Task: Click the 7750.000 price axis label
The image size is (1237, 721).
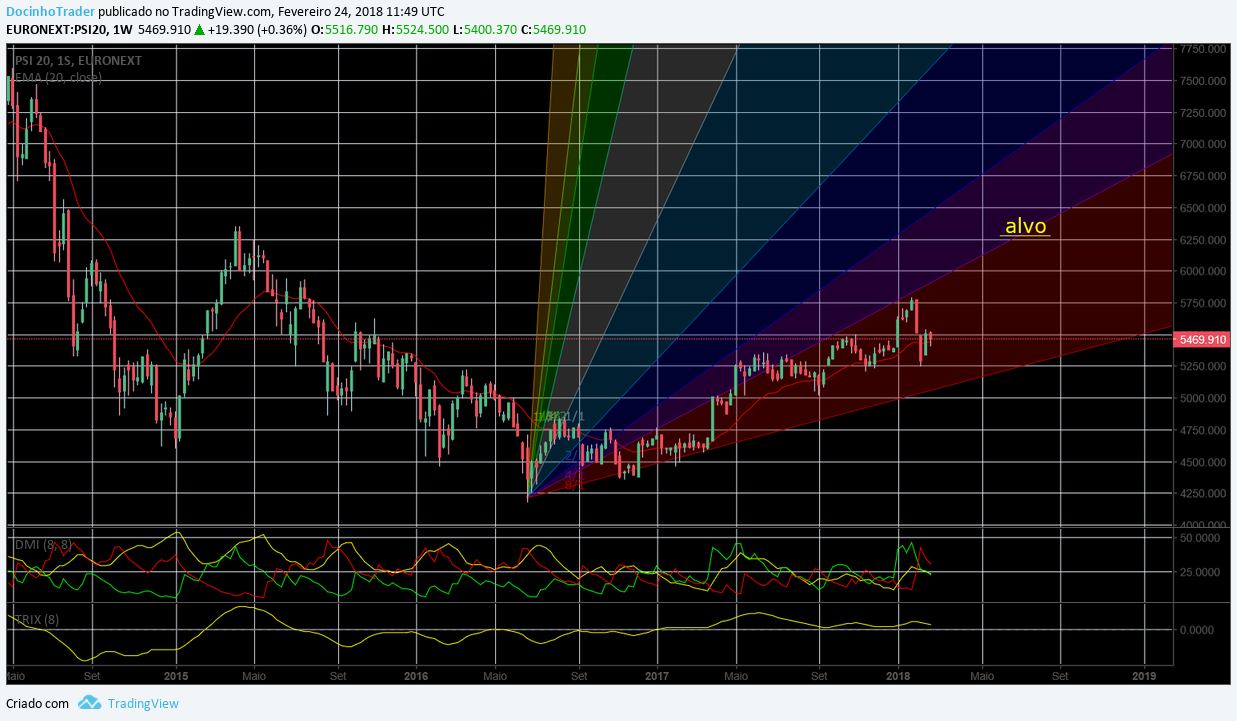Action: [x=1203, y=49]
